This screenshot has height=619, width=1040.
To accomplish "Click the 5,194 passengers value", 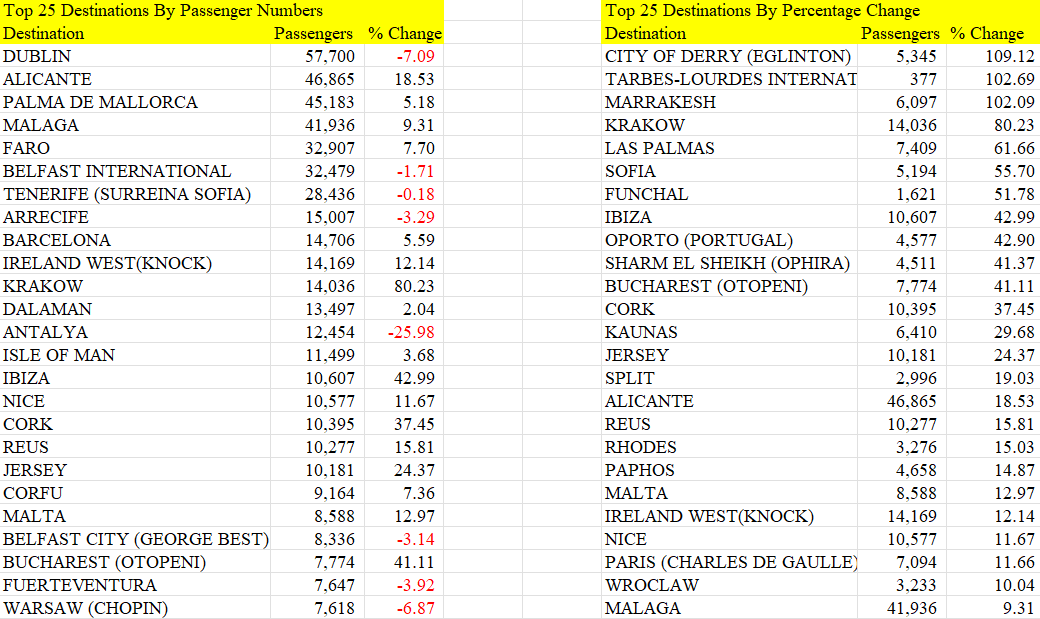I will point(916,171).
